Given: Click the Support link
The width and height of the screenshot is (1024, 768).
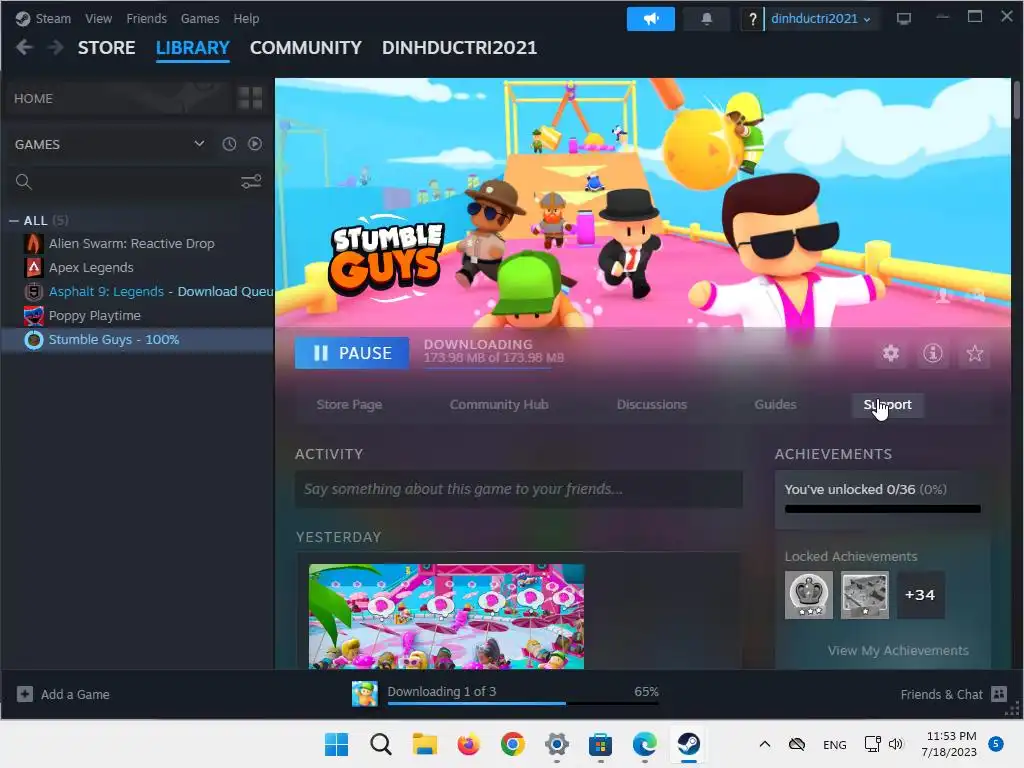Looking at the screenshot, I should click(x=888, y=405).
